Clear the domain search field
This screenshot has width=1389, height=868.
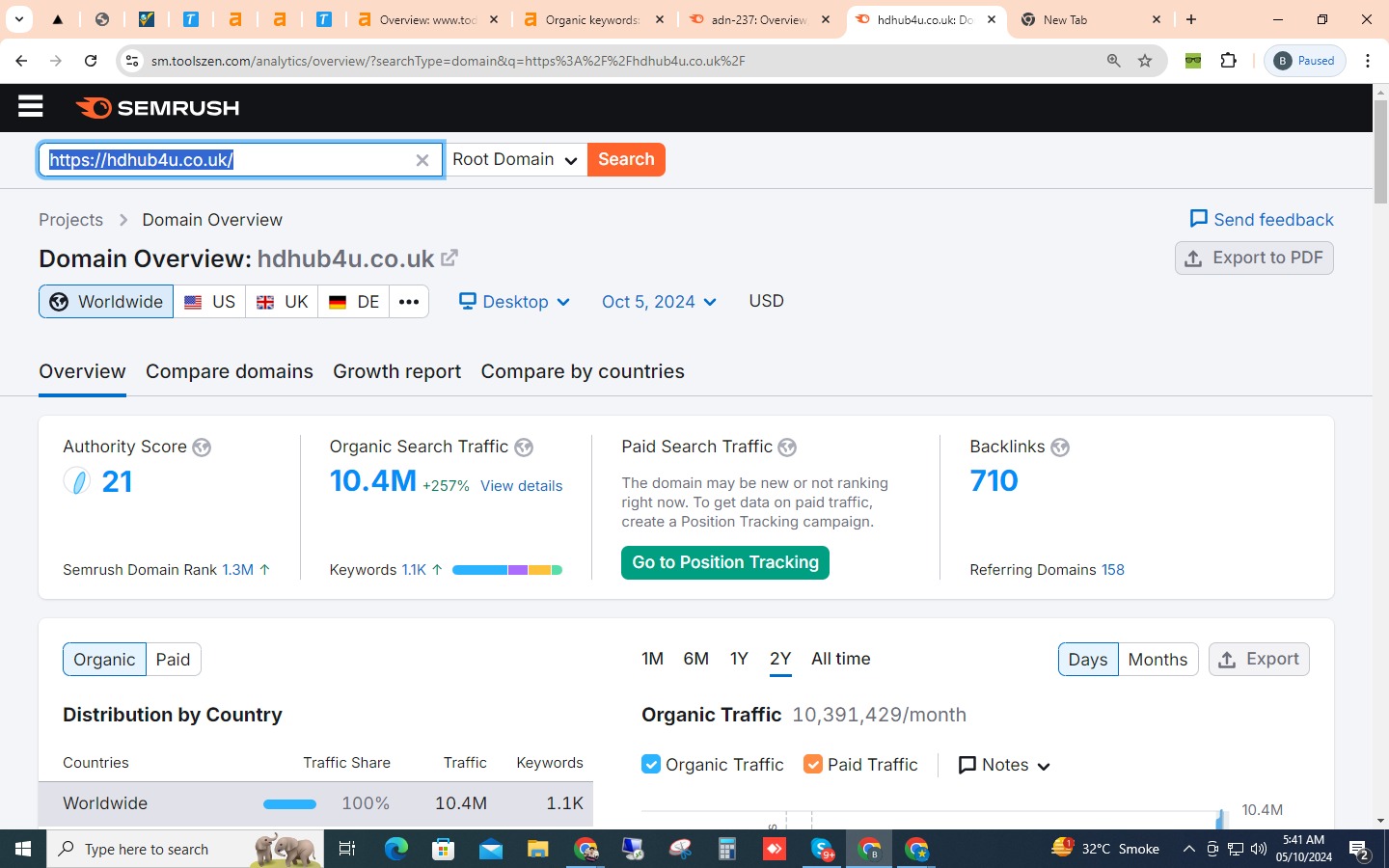click(x=422, y=160)
